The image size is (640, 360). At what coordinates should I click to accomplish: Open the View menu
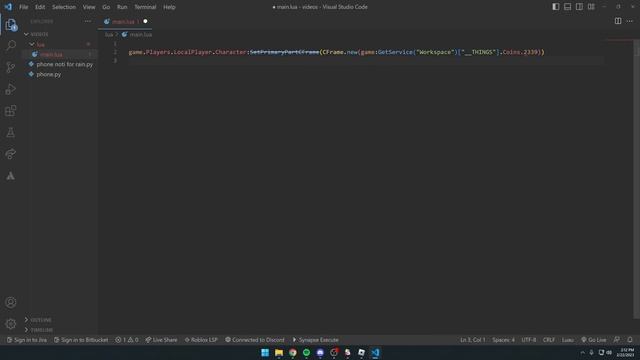tap(89, 7)
